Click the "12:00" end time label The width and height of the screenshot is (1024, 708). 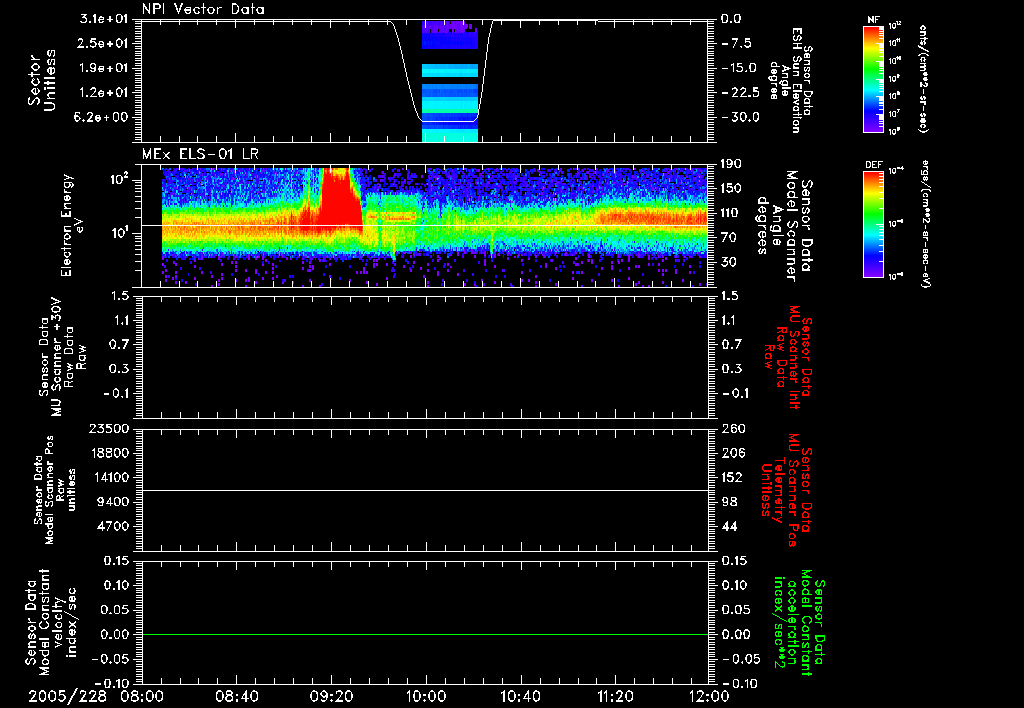coord(709,696)
